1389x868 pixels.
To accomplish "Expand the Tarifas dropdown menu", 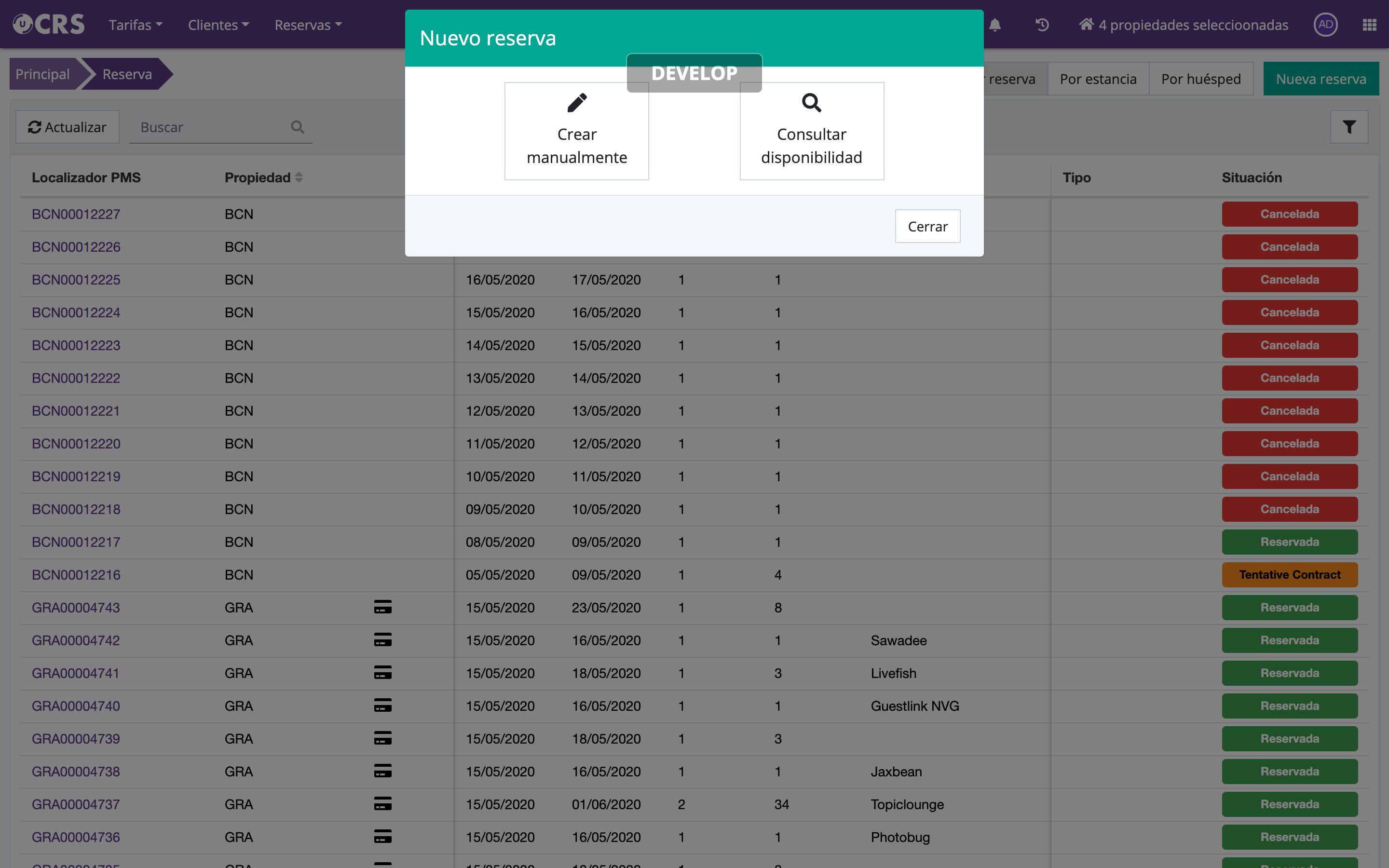I will tap(136, 25).
